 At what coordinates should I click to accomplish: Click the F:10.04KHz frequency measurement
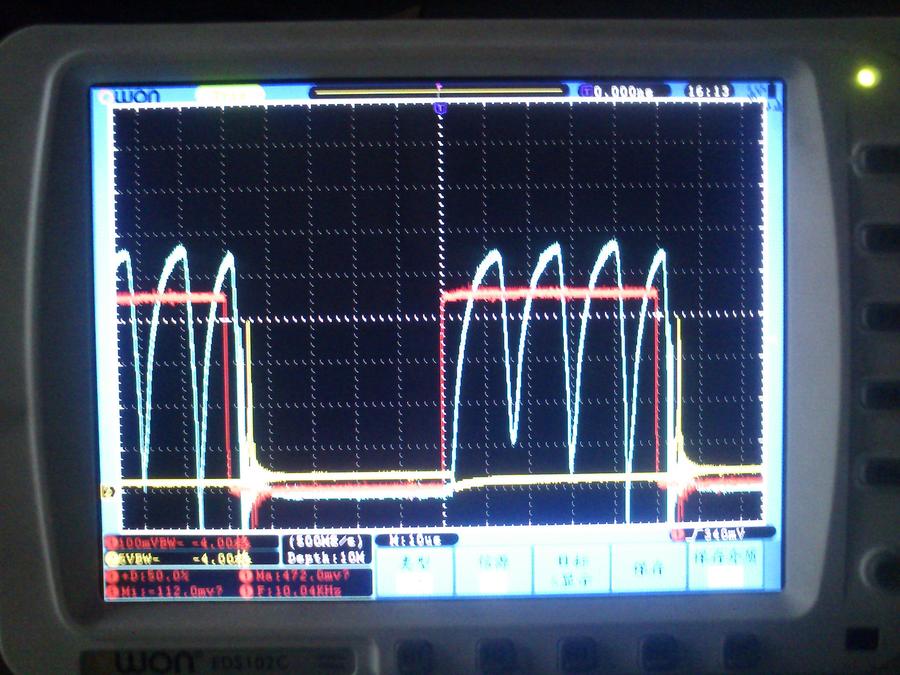tap(300, 592)
